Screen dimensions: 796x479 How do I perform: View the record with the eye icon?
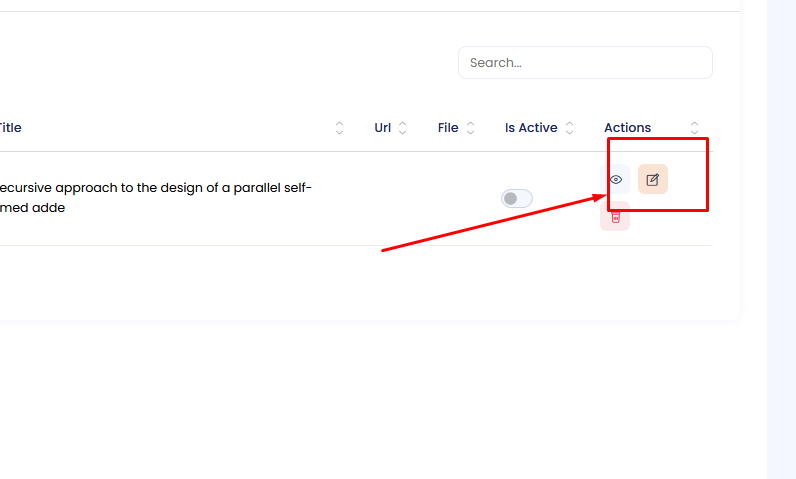(616, 180)
